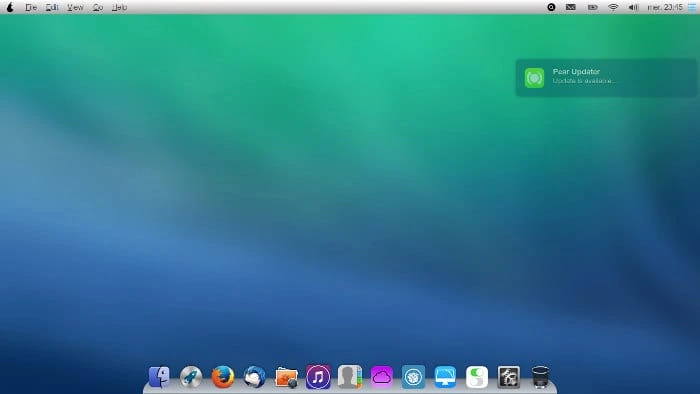The width and height of the screenshot is (700, 394).
Task: Open the green toggle switch settings icon
Action: pyautogui.click(x=477, y=377)
